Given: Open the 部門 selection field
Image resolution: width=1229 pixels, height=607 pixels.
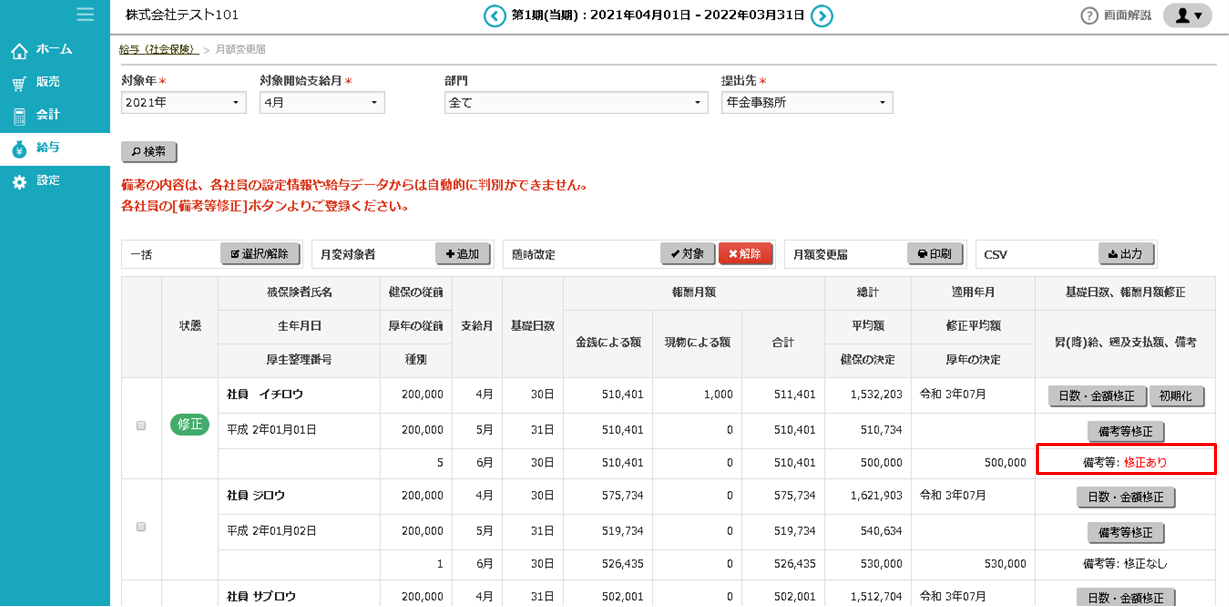Looking at the screenshot, I should coord(576,103).
